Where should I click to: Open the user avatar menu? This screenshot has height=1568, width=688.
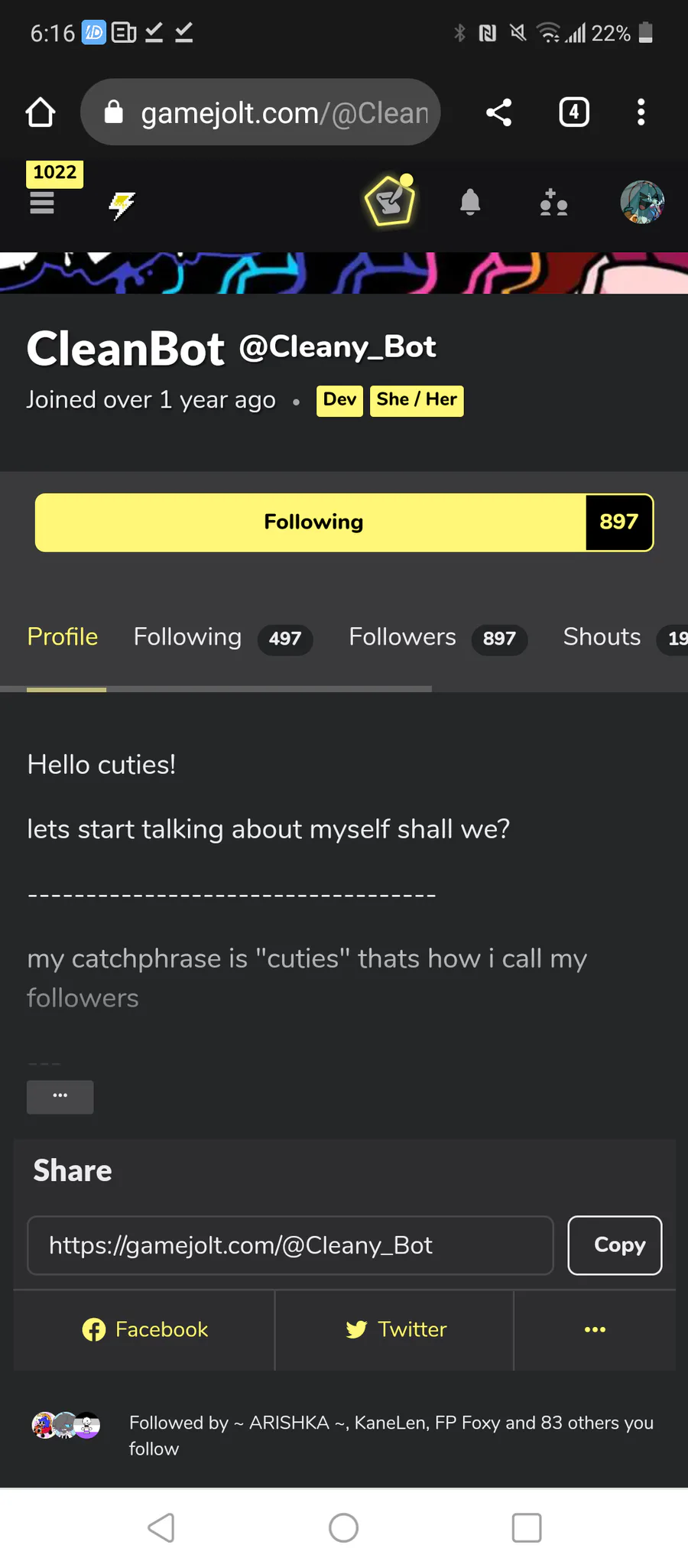pyautogui.click(x=641, y=203)
